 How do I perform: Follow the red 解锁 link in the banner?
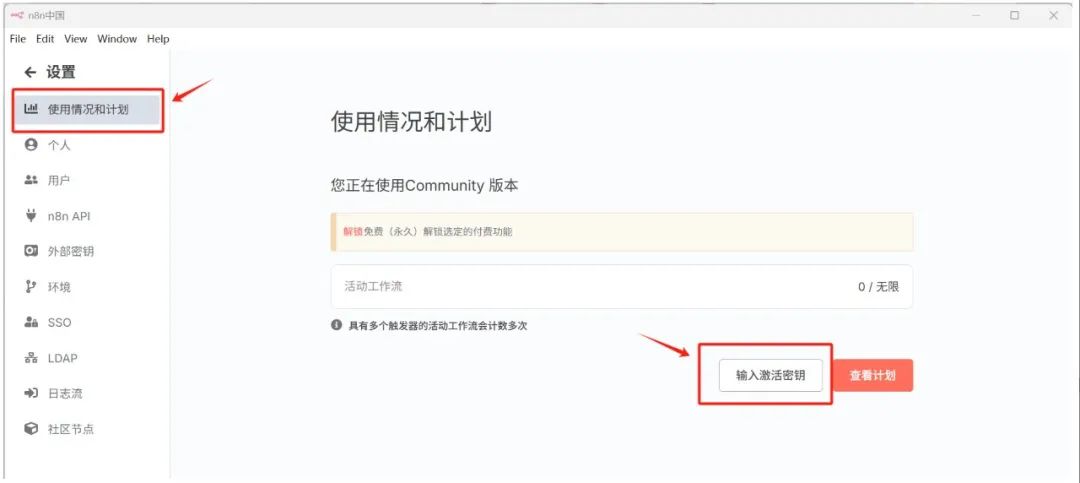[353, 232]
